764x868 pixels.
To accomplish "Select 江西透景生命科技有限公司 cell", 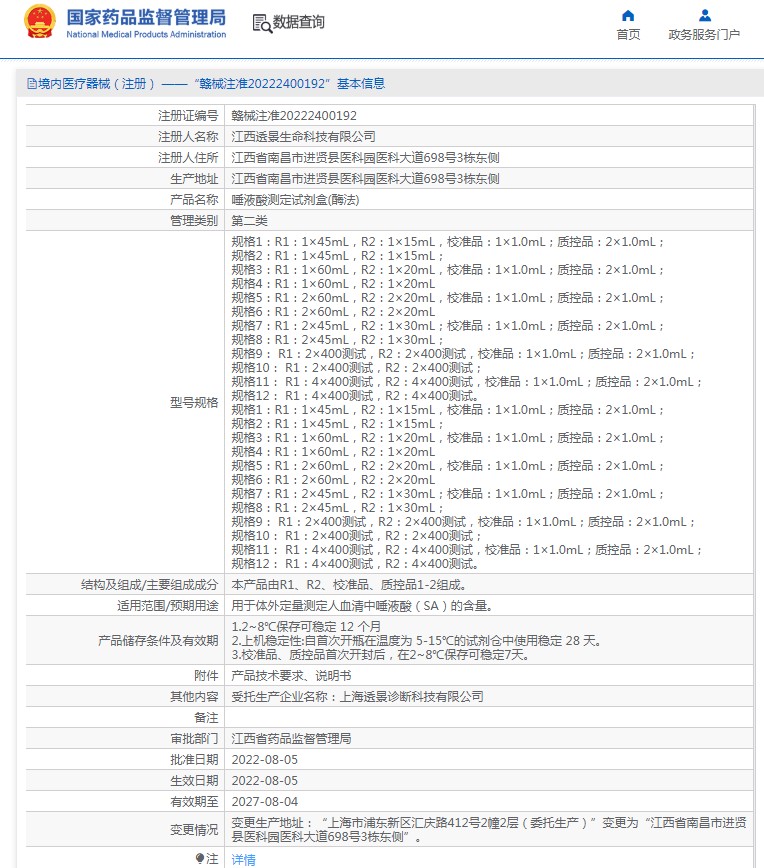I will pos(489,137).
